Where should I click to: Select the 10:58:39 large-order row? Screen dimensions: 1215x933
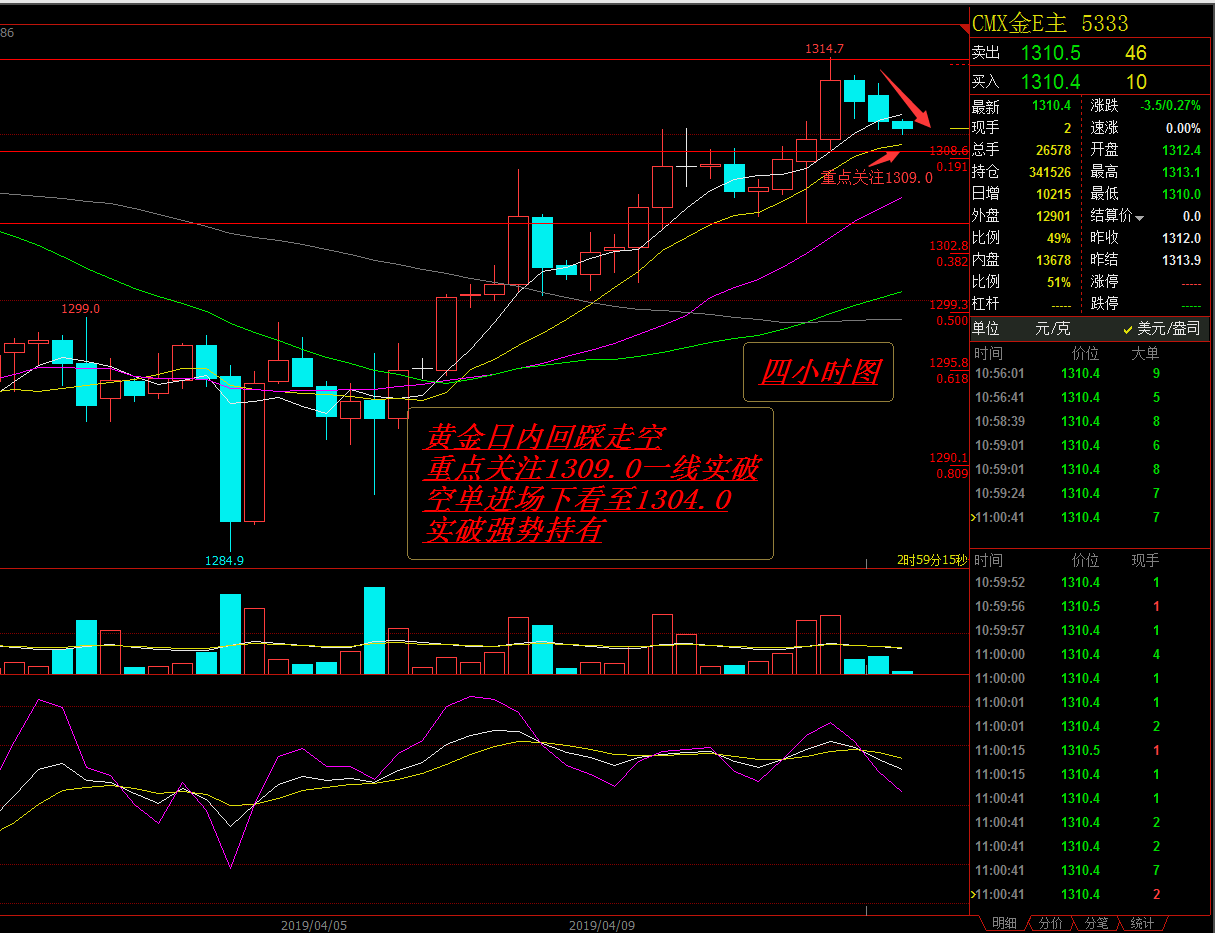[x=1090, y=421]
